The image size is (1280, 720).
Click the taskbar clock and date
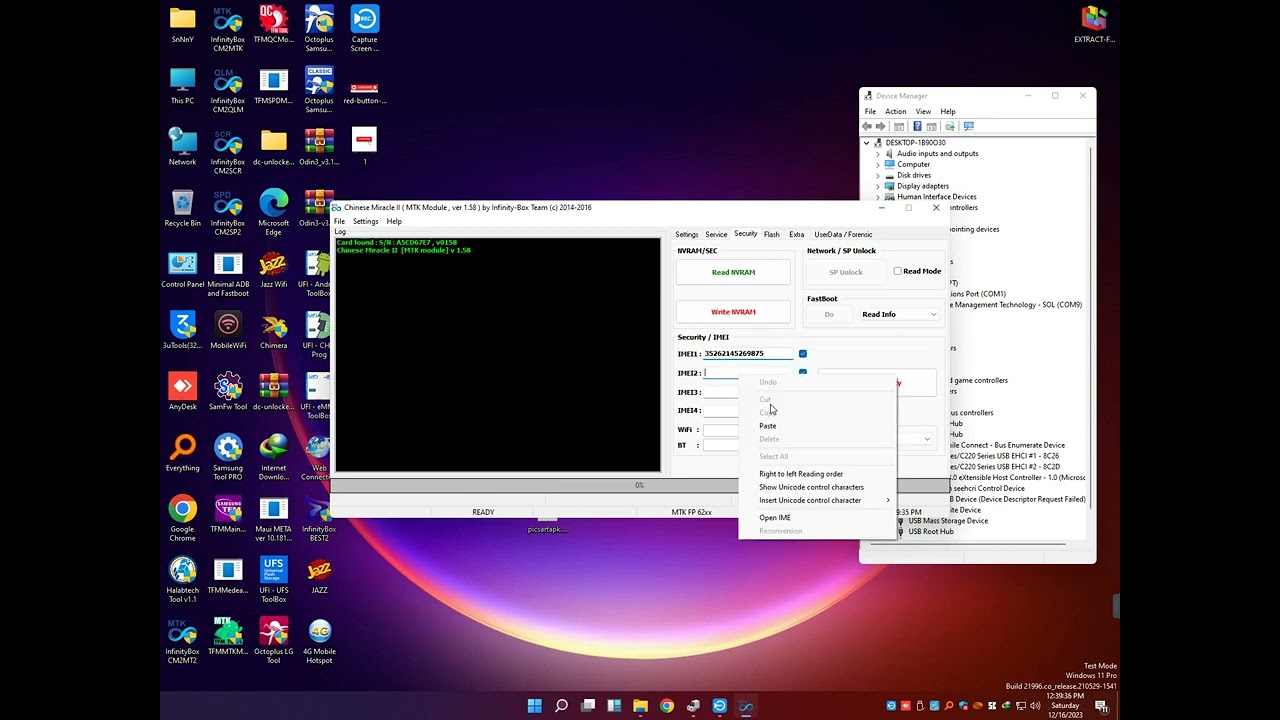[x=1066, y=706]
